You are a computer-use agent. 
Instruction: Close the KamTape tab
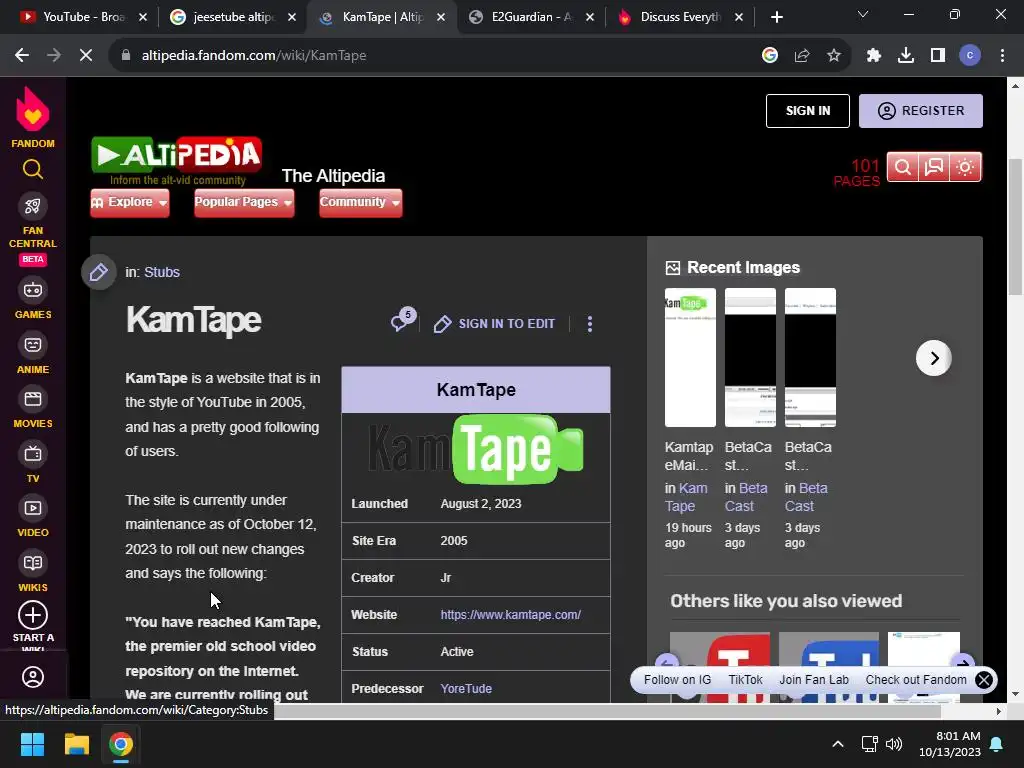point(441,17)
